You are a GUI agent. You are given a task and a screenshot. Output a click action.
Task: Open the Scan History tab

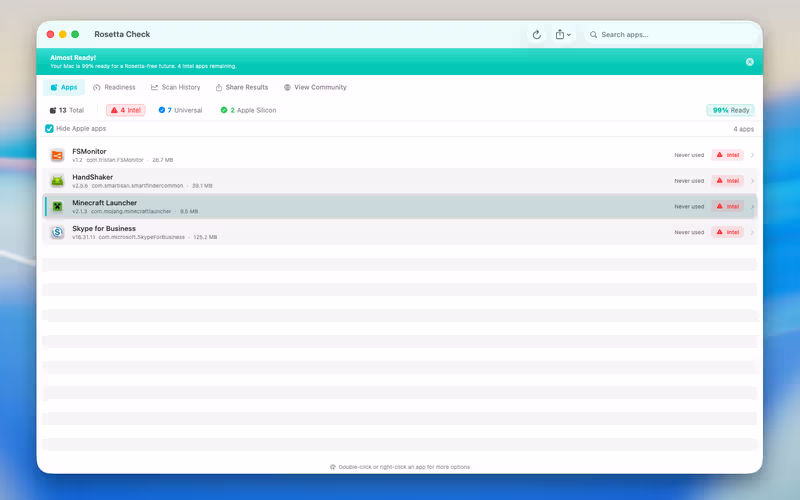point(176,87)
